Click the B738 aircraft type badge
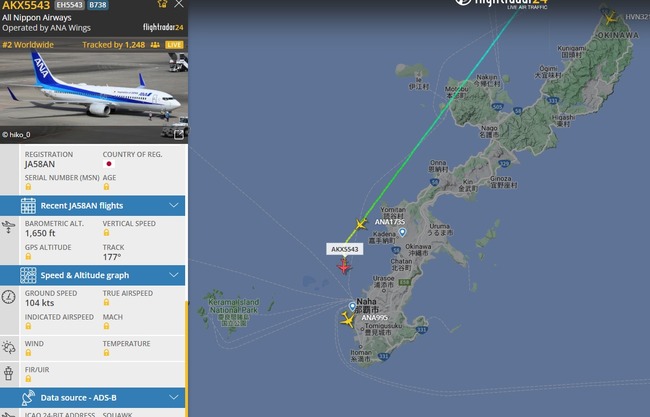650x417 pixels. click(x=98, y=5)
